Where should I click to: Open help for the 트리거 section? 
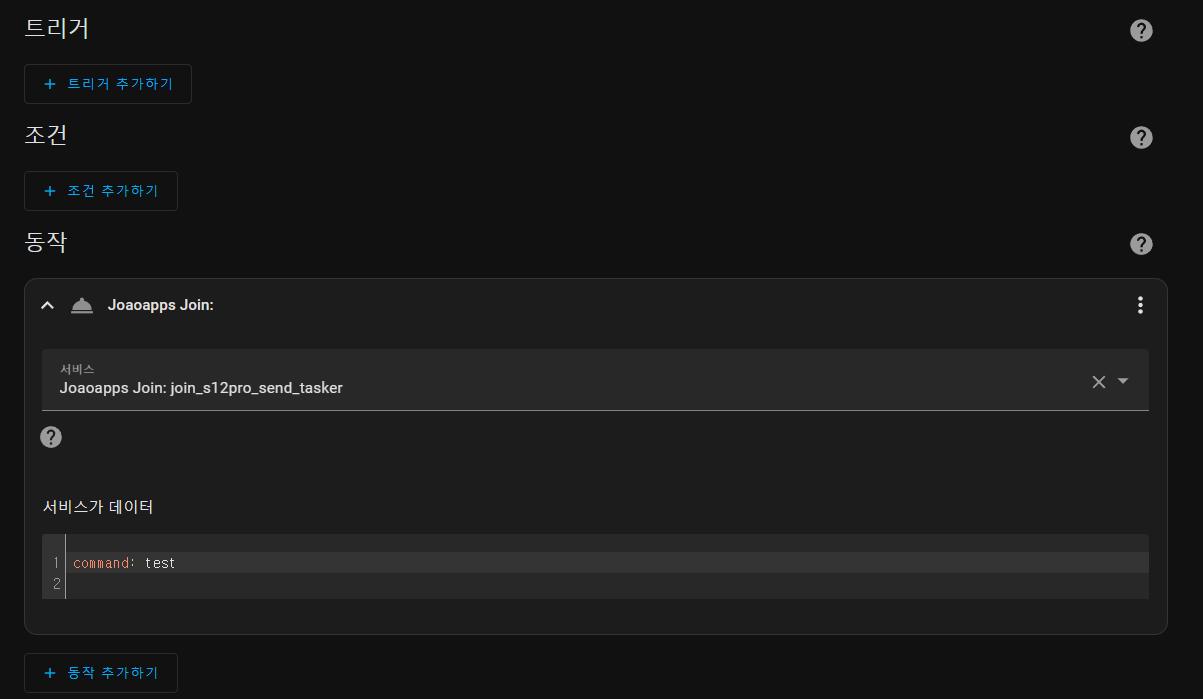pos(1141,31)
